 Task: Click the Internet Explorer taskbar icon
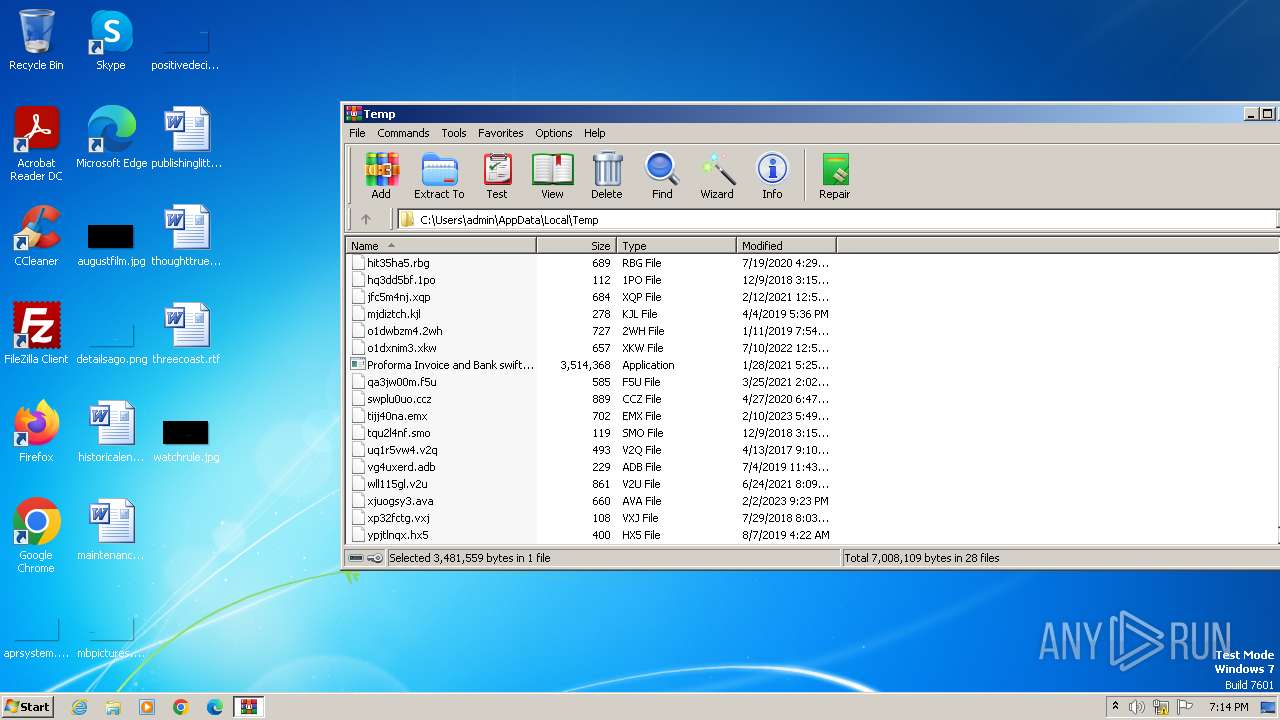click(79, 707)
